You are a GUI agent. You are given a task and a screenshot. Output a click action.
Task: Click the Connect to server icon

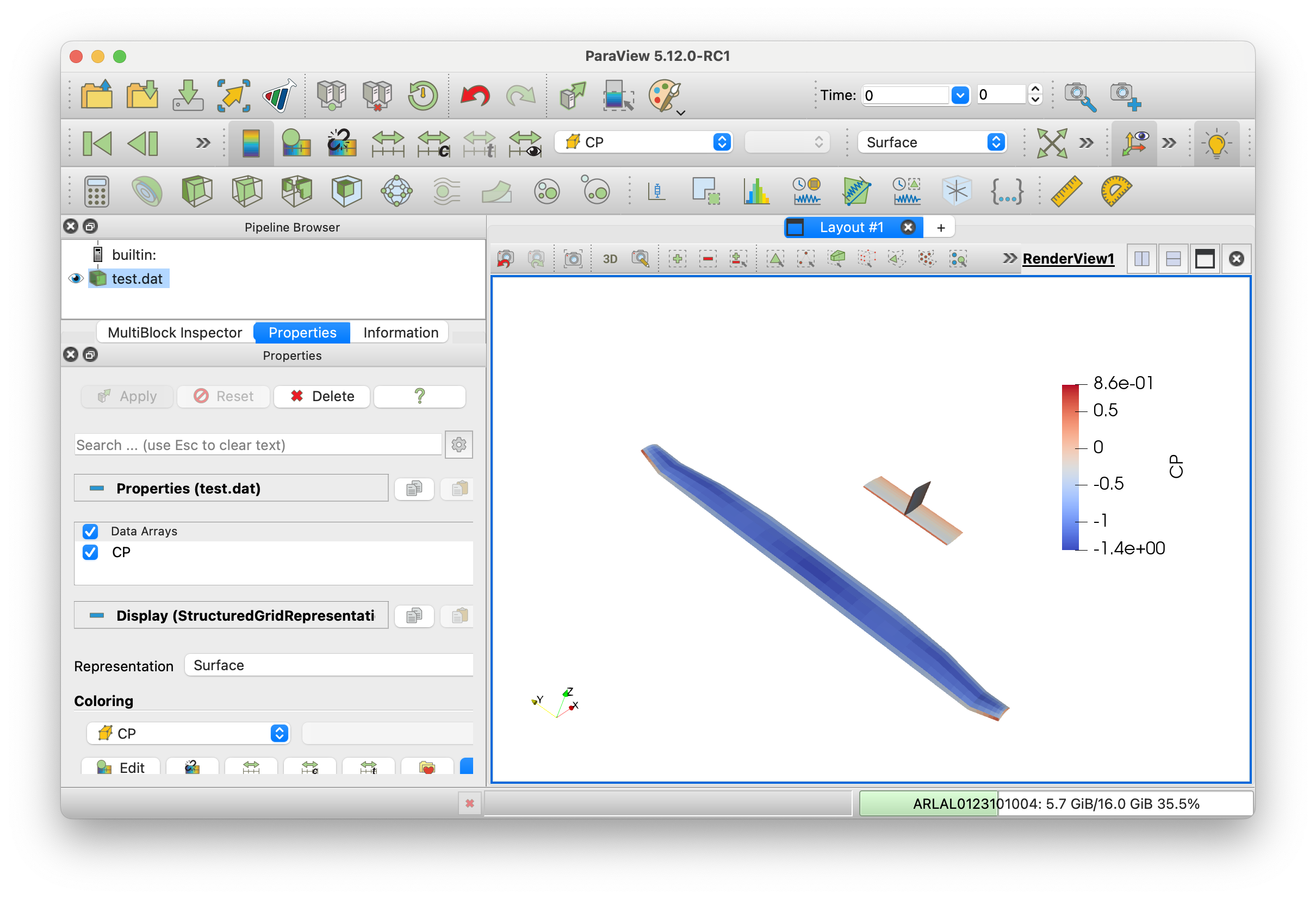click(331, 95)
